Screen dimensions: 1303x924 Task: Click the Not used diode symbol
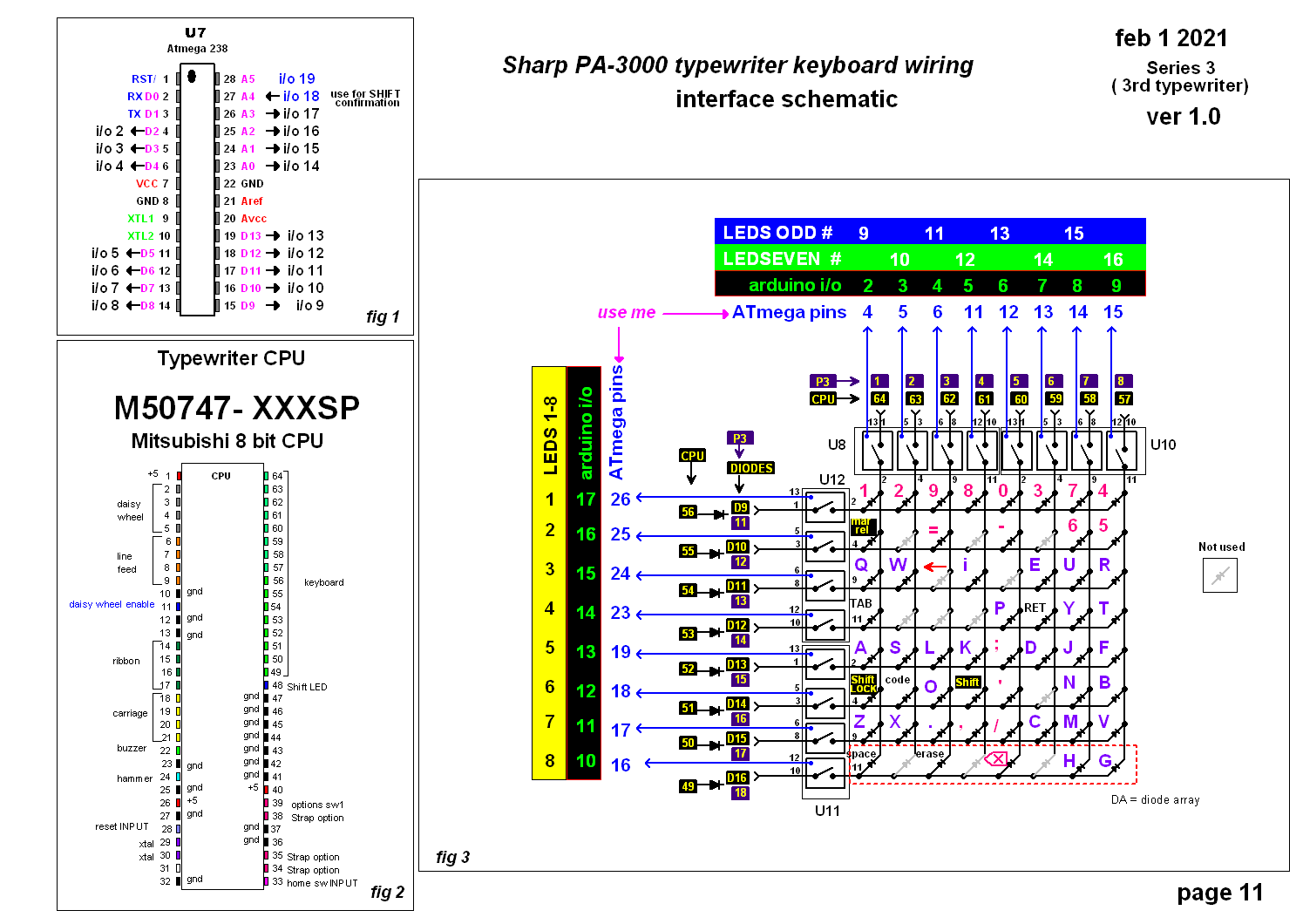coord(1220,574)
